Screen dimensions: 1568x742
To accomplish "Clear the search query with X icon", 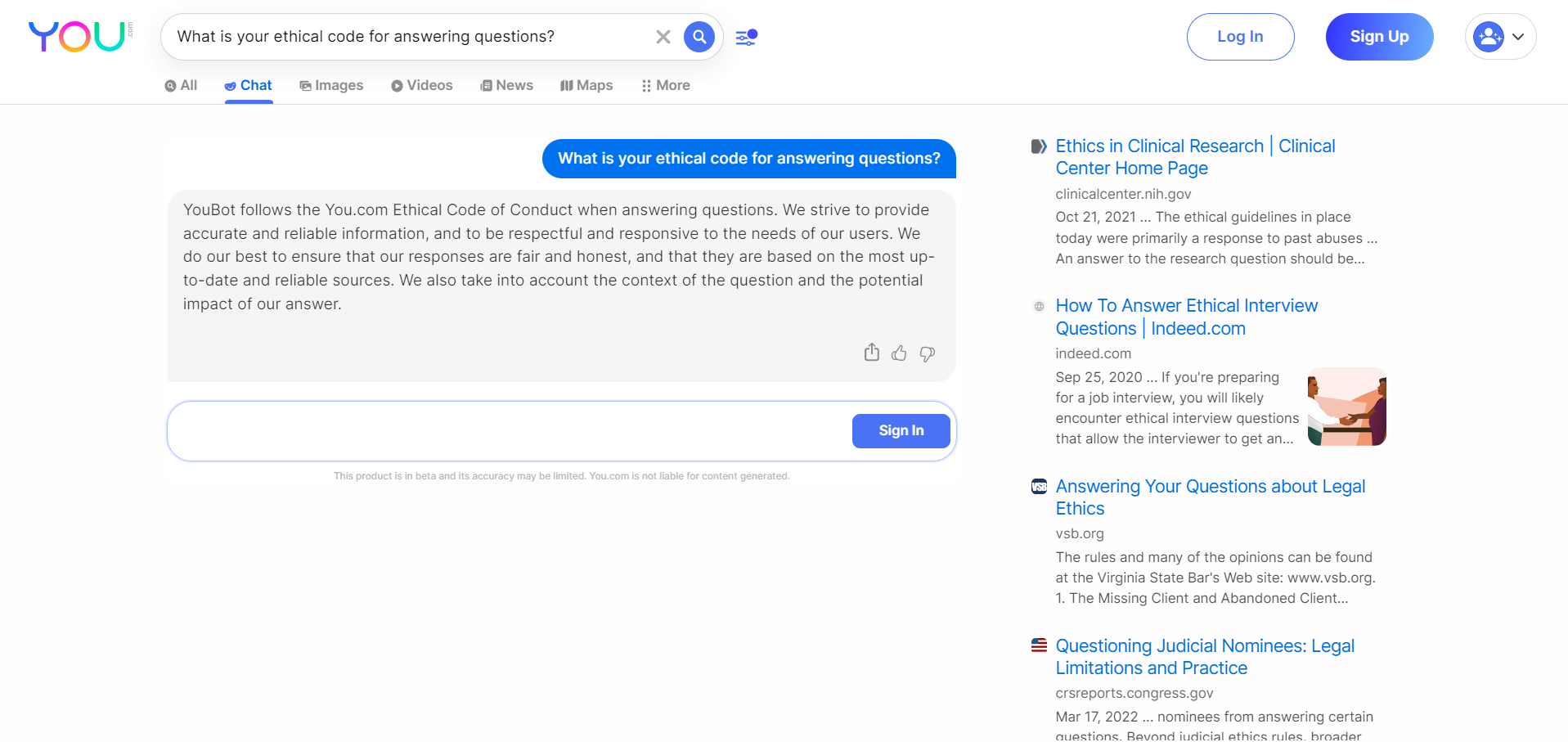I will 663,37.
